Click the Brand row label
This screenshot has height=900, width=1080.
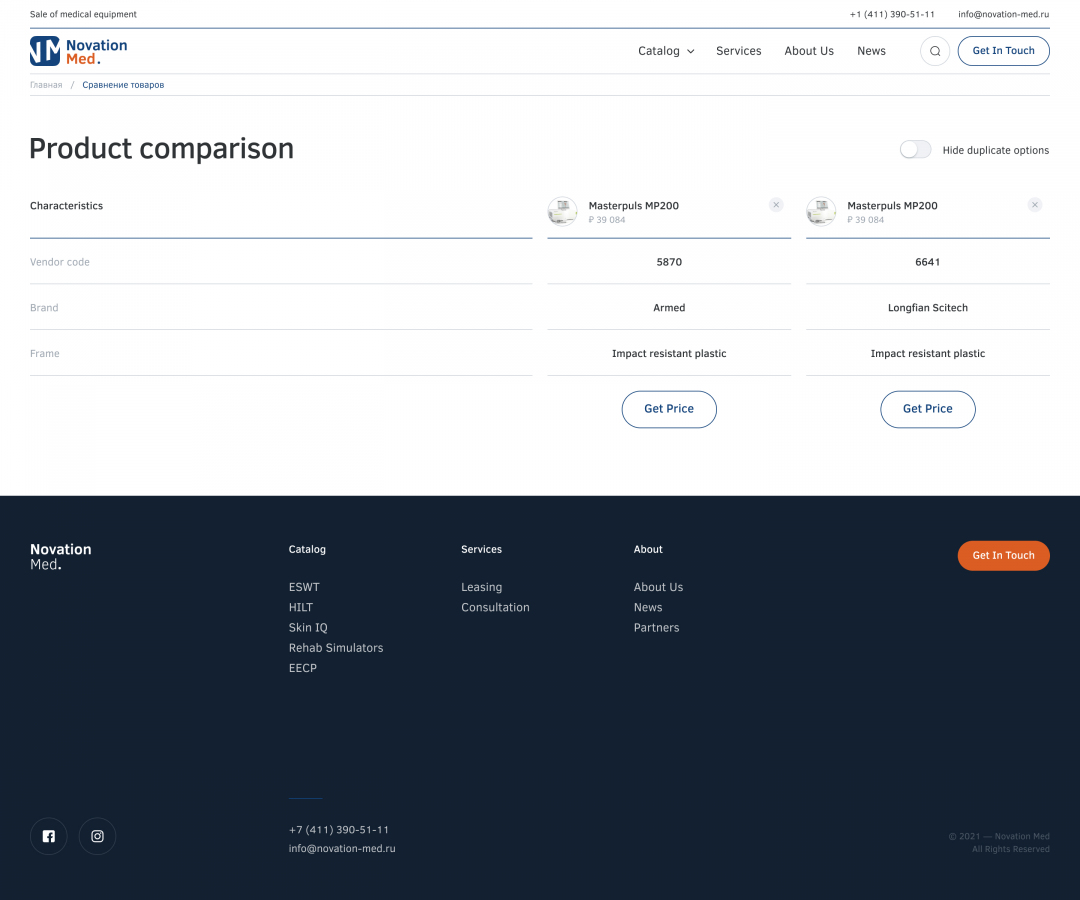44,308
